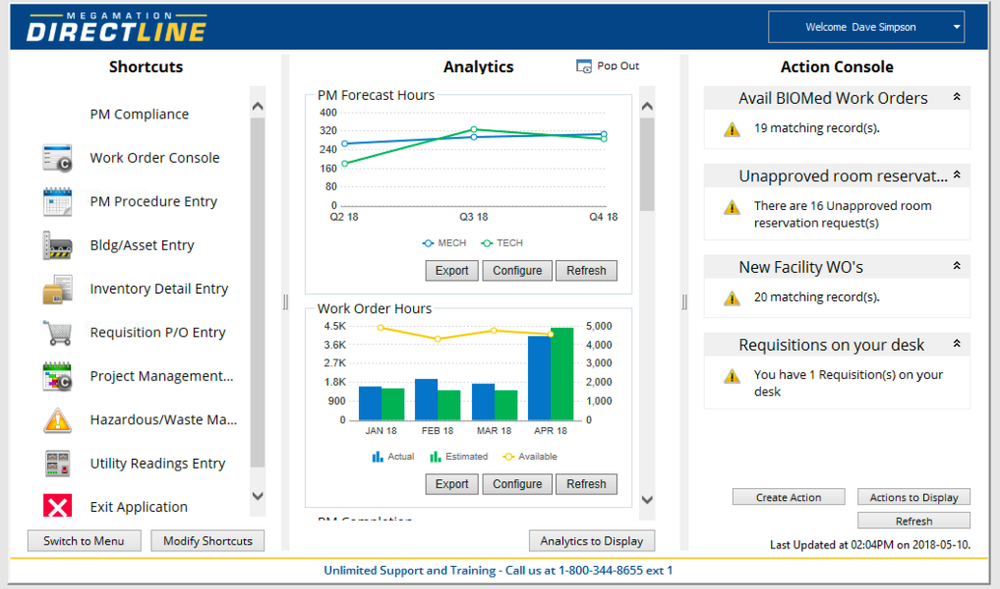This screenshot has width=1000, height=589.
Task: Toggle the Available series in Work Order legend
Action: click(530, 456)
